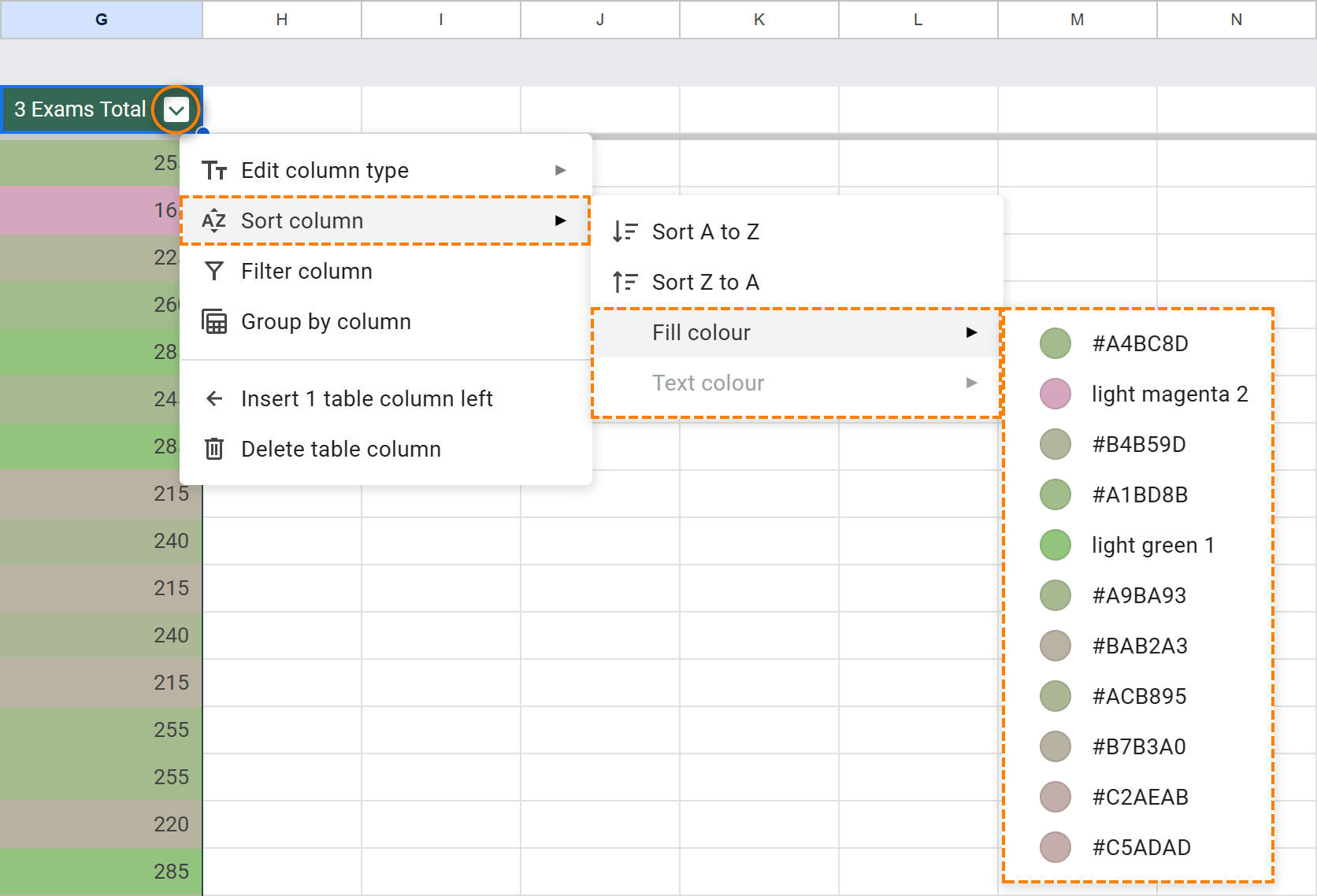This screenshot has width=1317, height=896.
Task: Pick the #C2AEAB colour swatch
Action: [1055, 797]
